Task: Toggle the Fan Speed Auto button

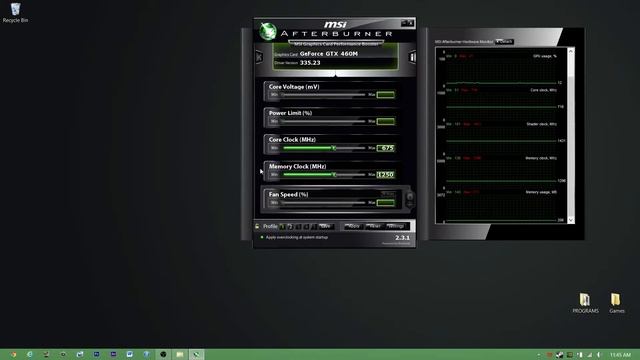Action: click(388, 193)
